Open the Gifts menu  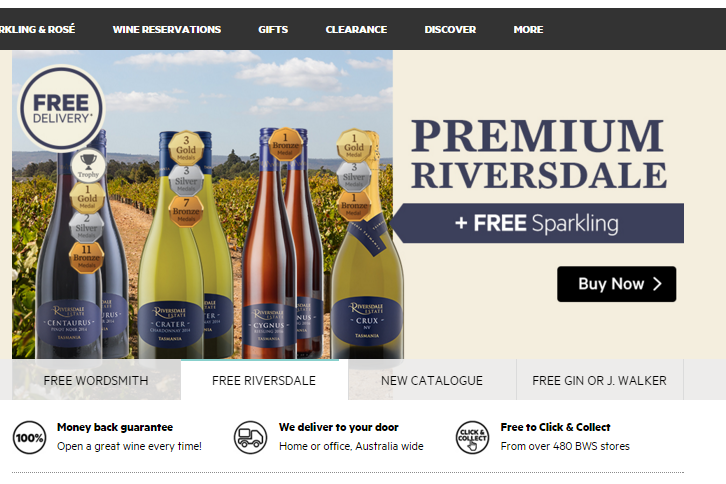click(x=273, y=30)
